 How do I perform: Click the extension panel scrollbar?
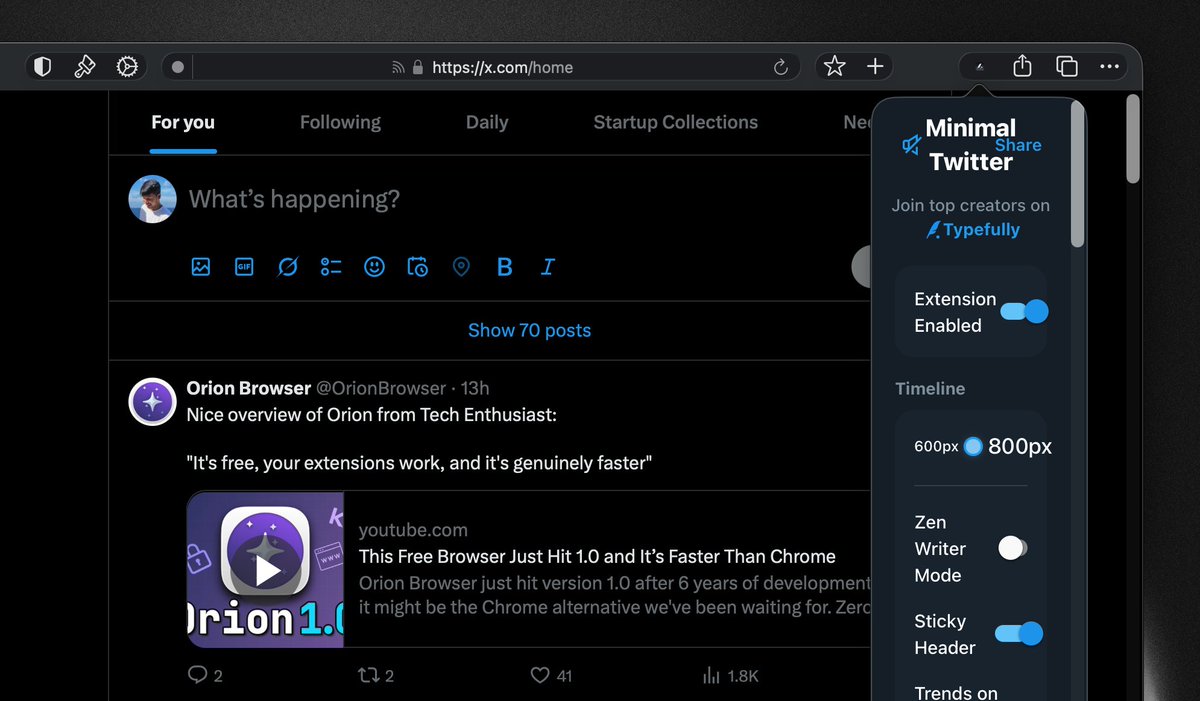1078,175
